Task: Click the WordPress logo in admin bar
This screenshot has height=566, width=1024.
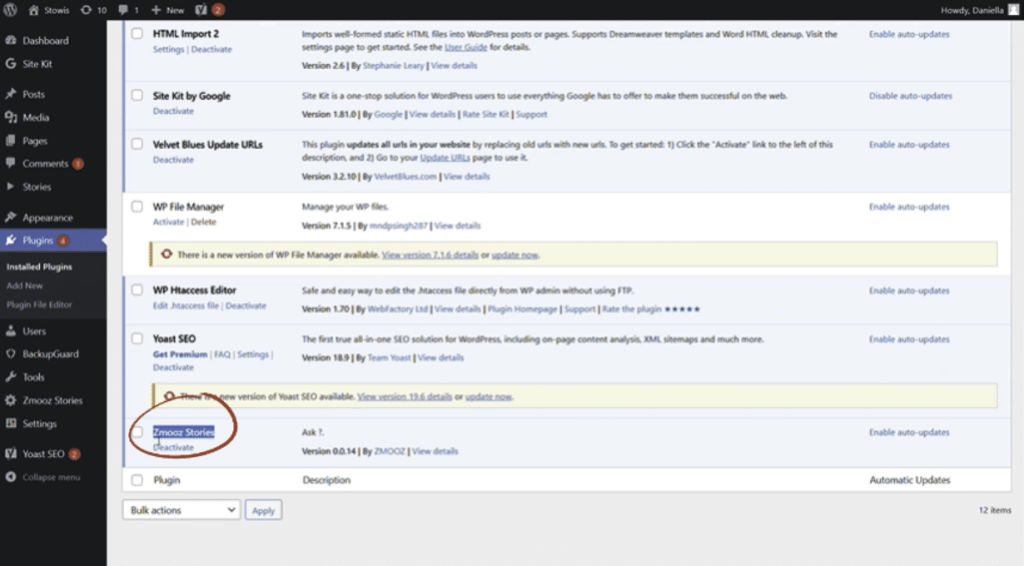Action: coord(10,10)
